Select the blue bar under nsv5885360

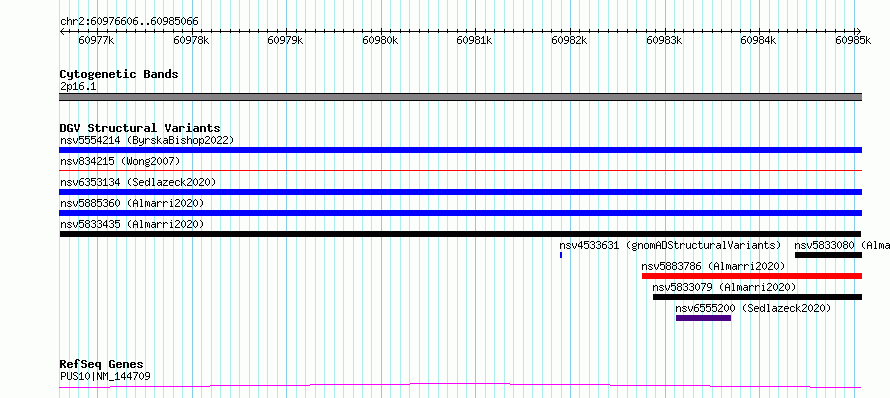tap(460, 213)
